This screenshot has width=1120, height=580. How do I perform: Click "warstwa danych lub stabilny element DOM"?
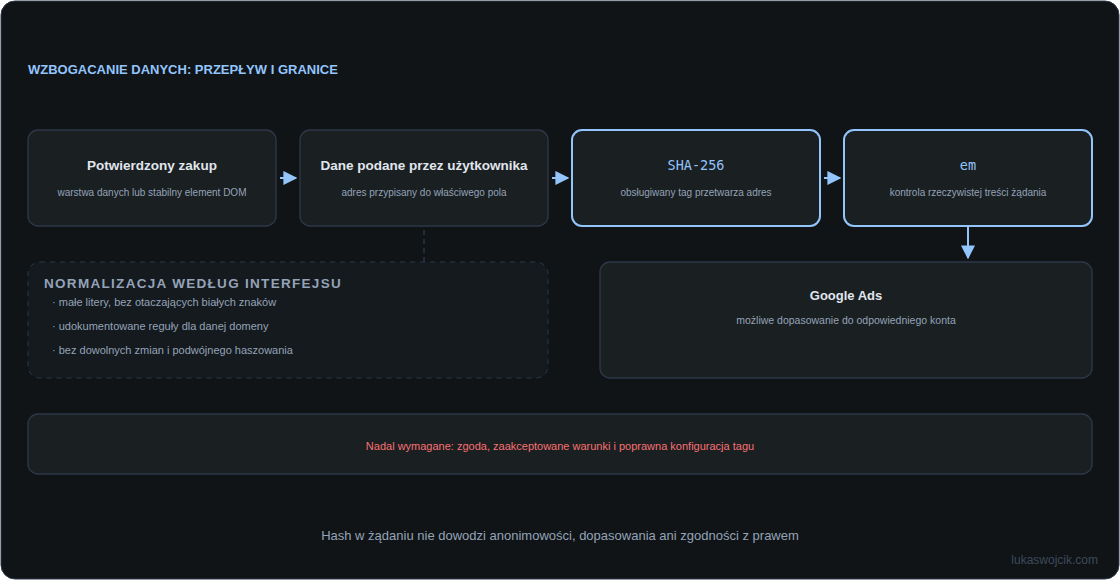(x=152, y=192)
